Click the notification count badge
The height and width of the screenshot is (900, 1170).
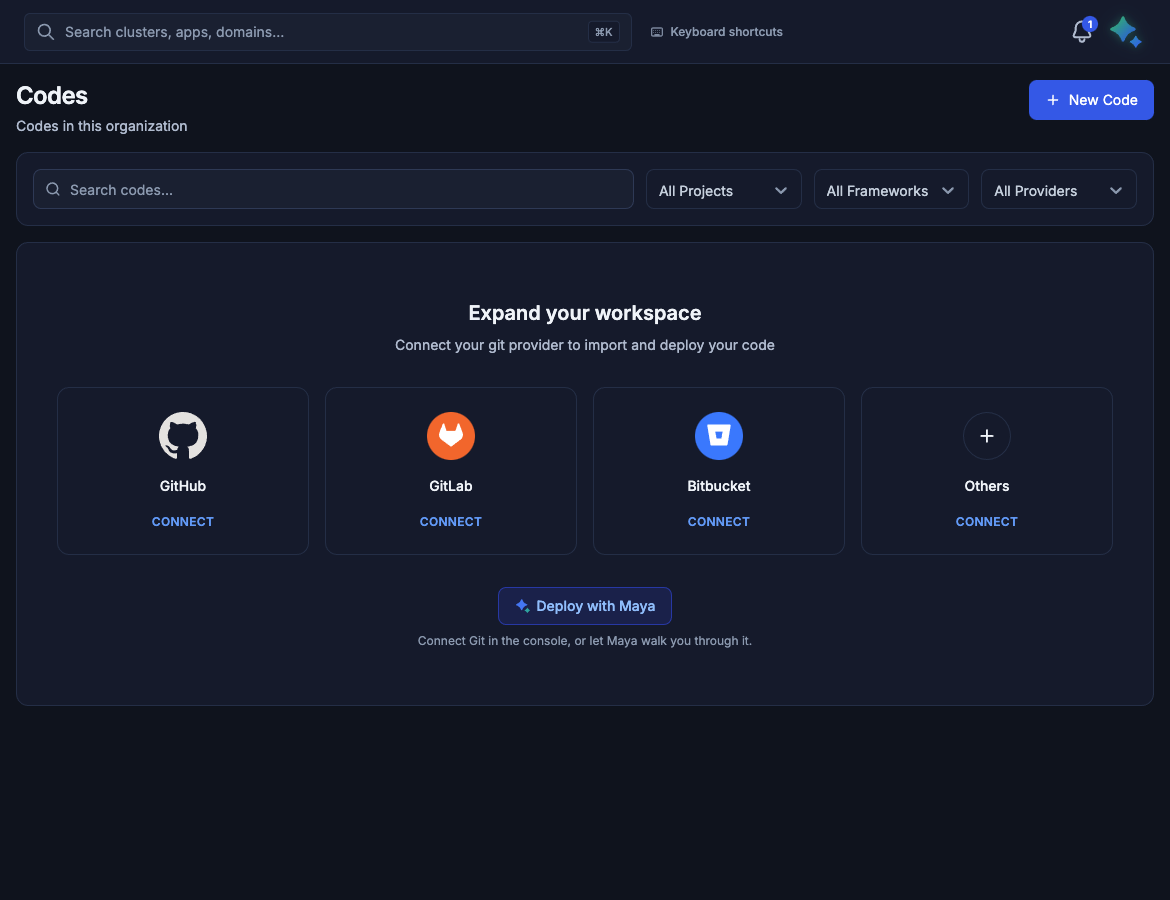click(1090, 25)
